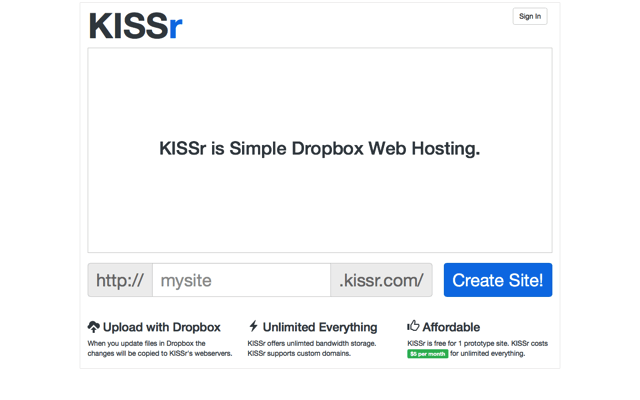Click the Sign In button
The width and height of the screenshot is (640, 400).
tap(530, 16)
